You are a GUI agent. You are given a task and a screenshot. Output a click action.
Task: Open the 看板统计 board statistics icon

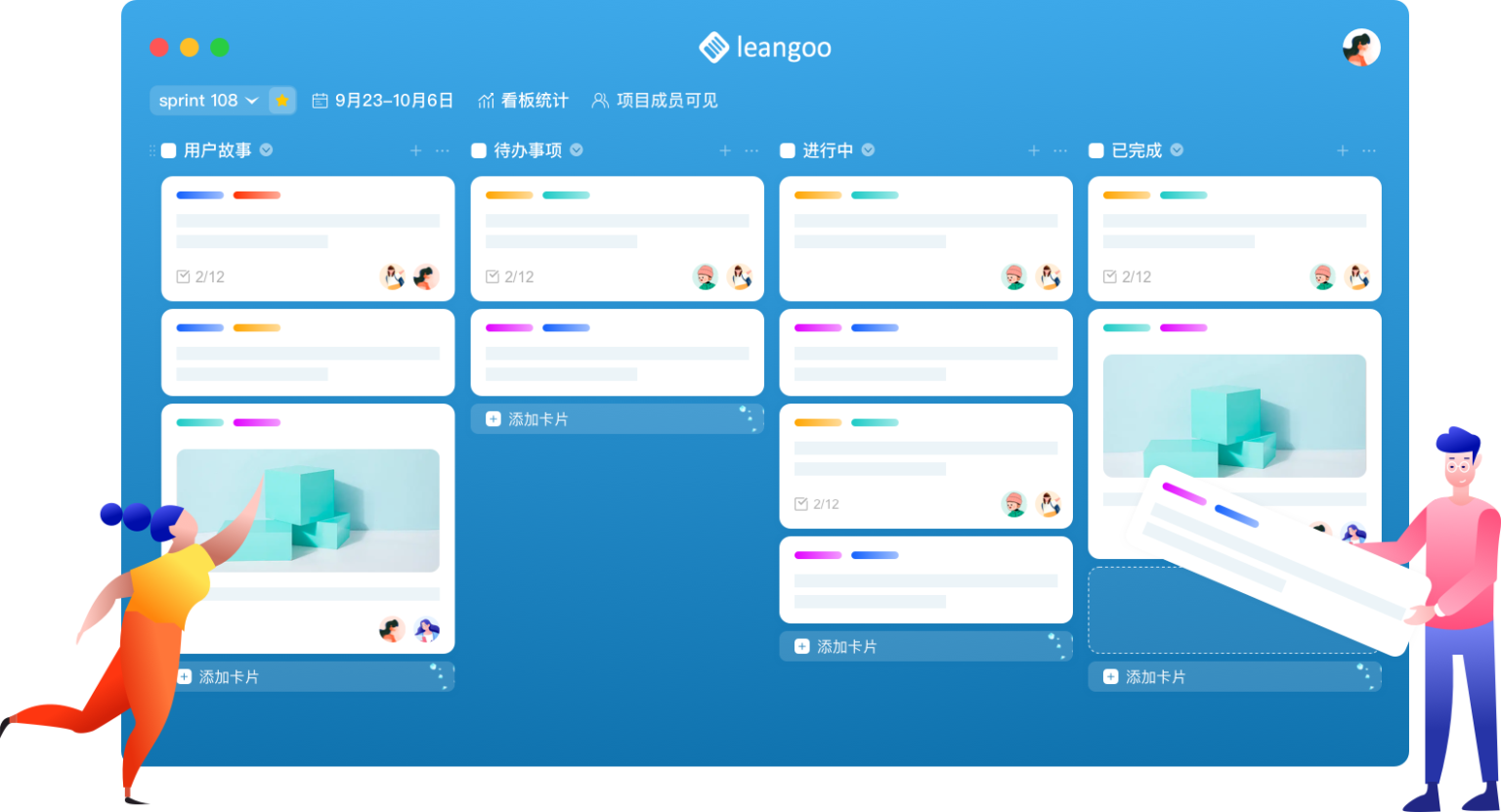[x=487, y=99]
